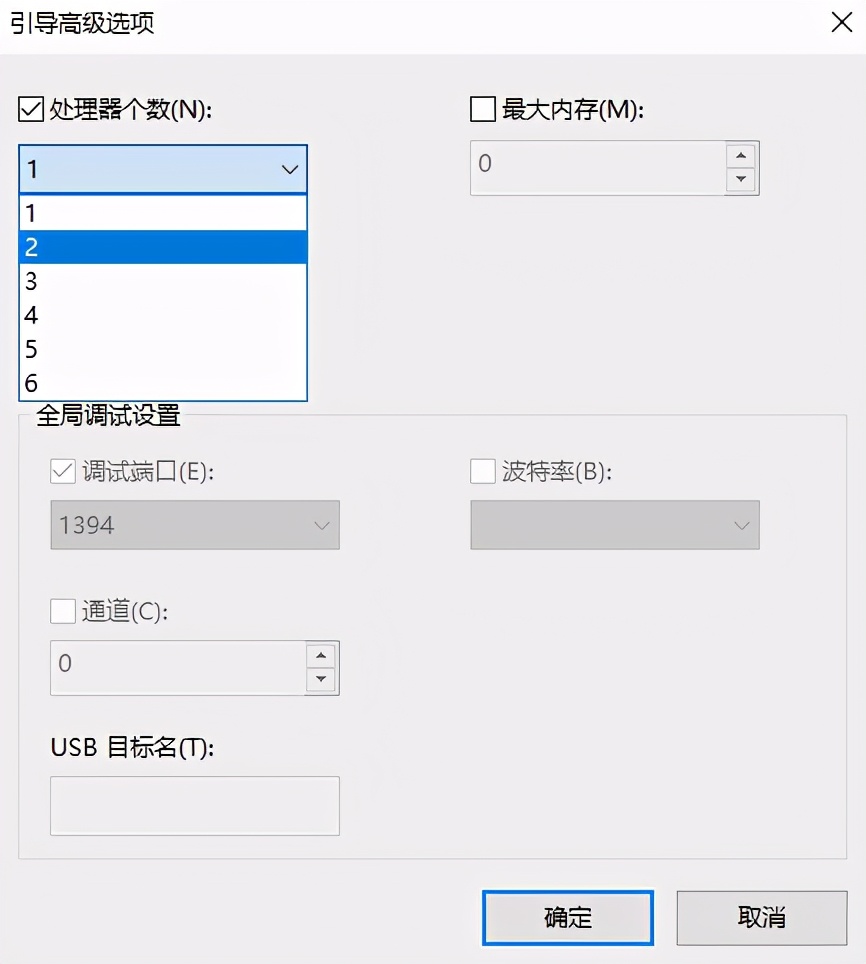Toggle the 调试端口(E) checkbox
The image size is (866, 964).
tap(63, 472)
